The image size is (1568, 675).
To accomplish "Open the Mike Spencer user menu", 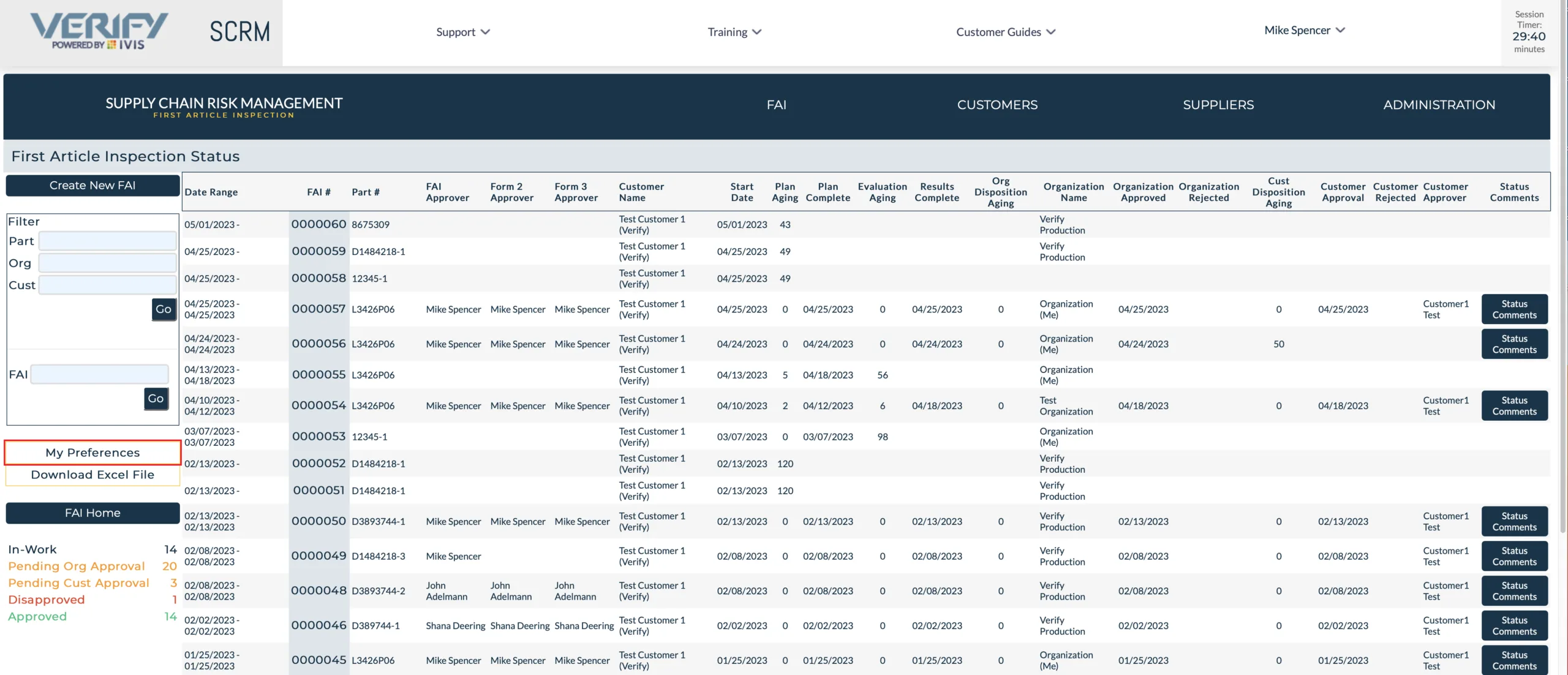I will [x=1304, y=30].
